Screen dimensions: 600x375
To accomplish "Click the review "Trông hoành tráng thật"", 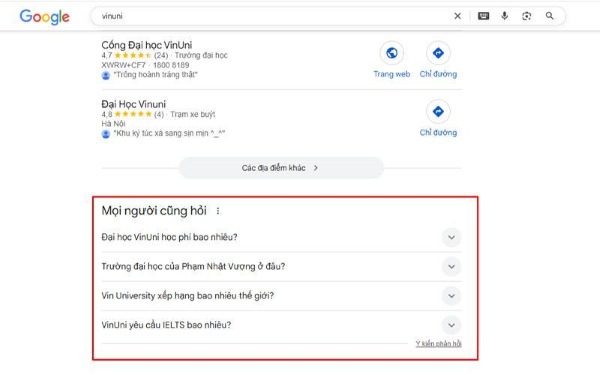I will [155, 75].
